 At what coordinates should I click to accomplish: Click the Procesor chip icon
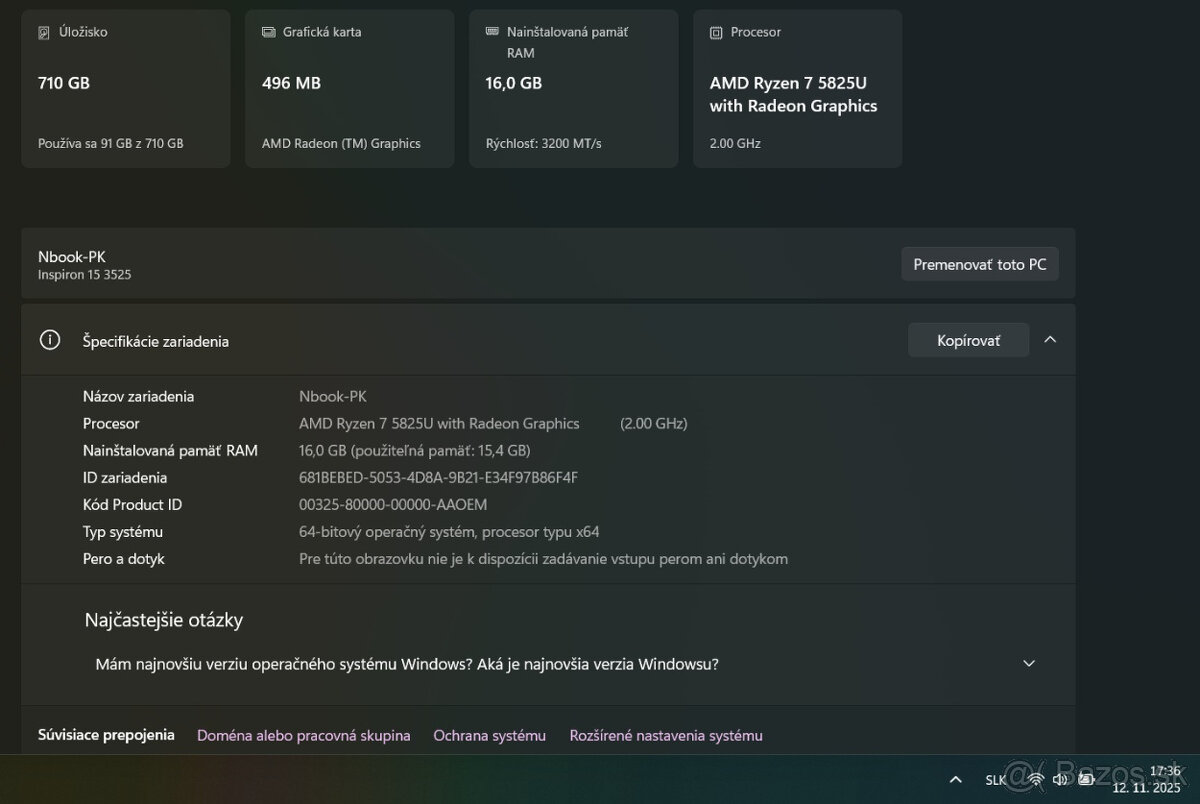pyautogui.click(x=716, y=32)
